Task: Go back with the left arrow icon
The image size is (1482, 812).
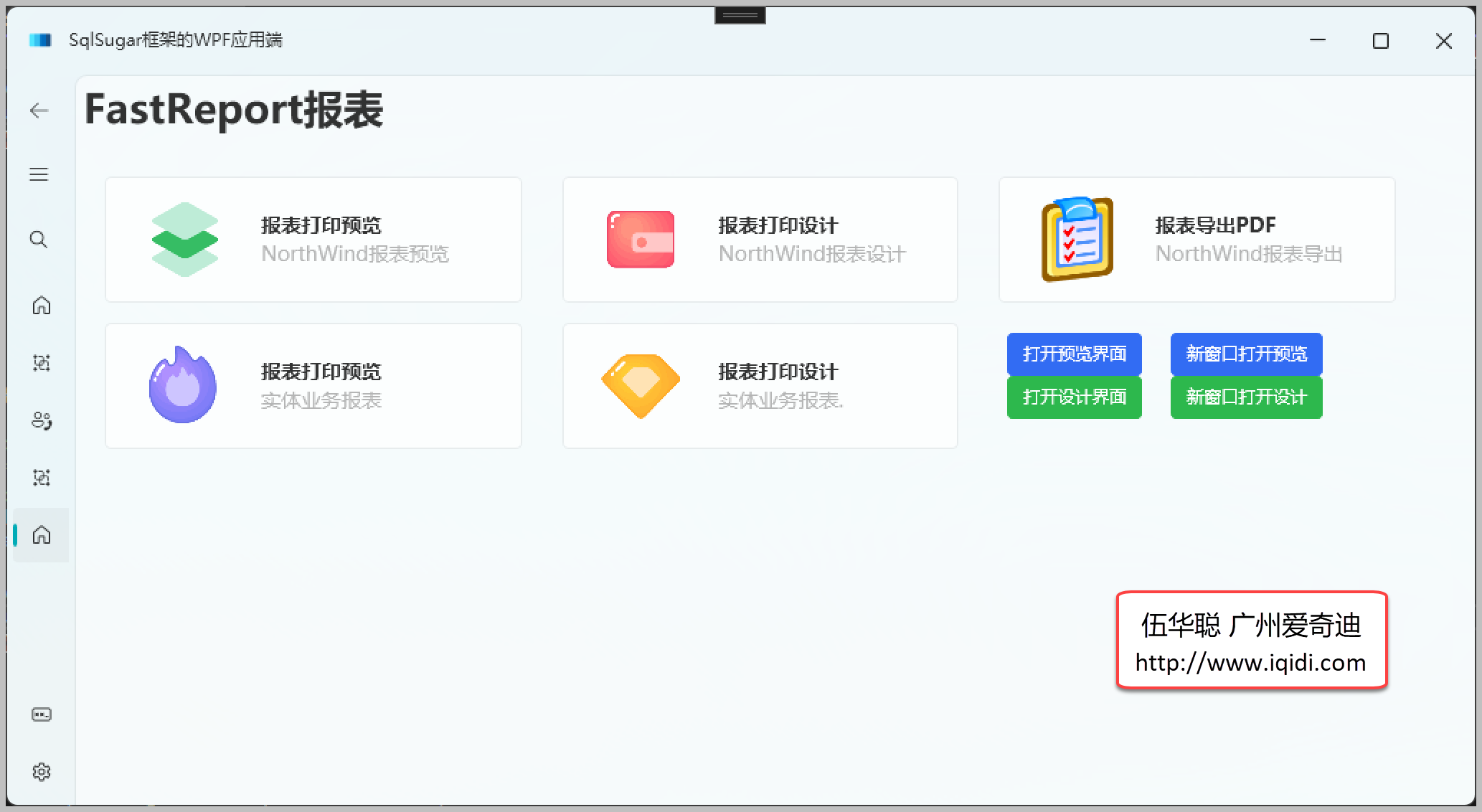Action: coord(39,110)
